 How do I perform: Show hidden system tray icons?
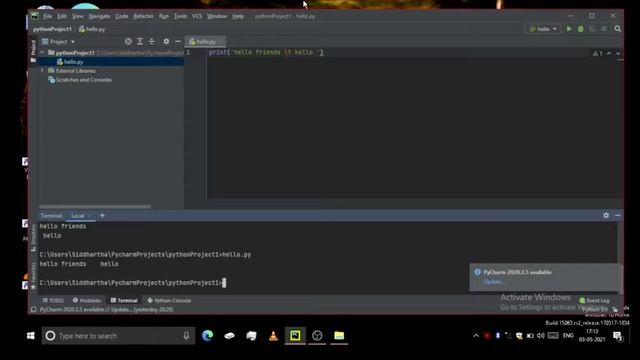pos(476,336)
